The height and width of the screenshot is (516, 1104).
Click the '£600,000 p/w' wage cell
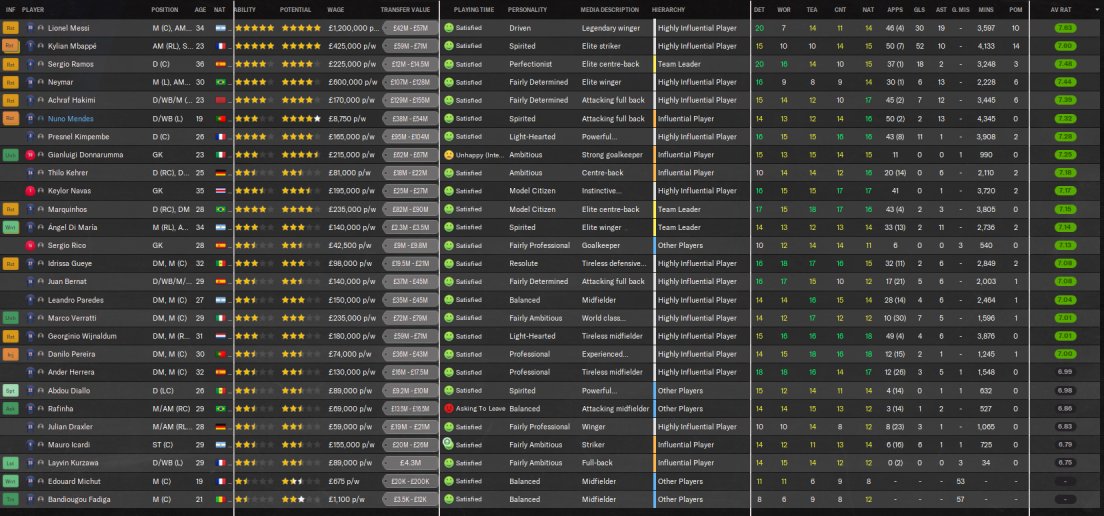point(350,82)
